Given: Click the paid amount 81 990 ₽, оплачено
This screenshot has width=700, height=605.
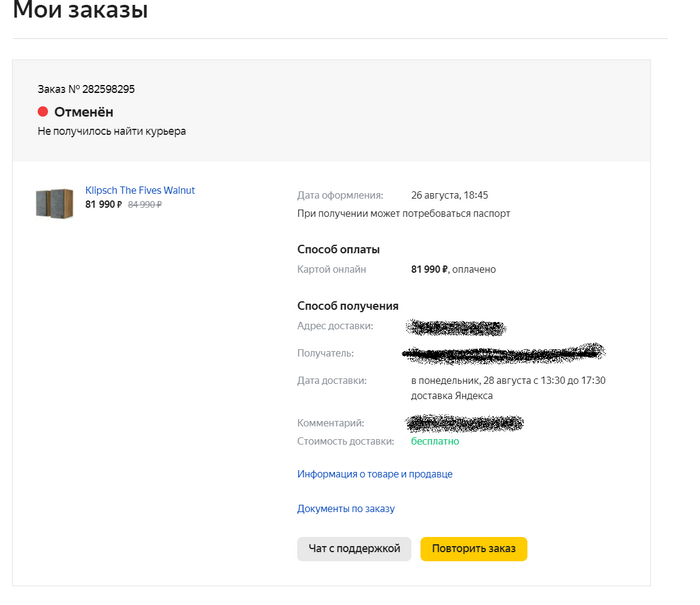Looking at the screenshot, I should tap(453, 269).
